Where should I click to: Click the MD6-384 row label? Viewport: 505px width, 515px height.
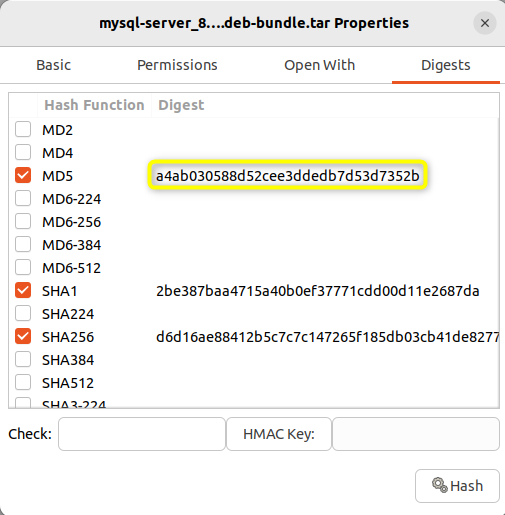point(71,245)
